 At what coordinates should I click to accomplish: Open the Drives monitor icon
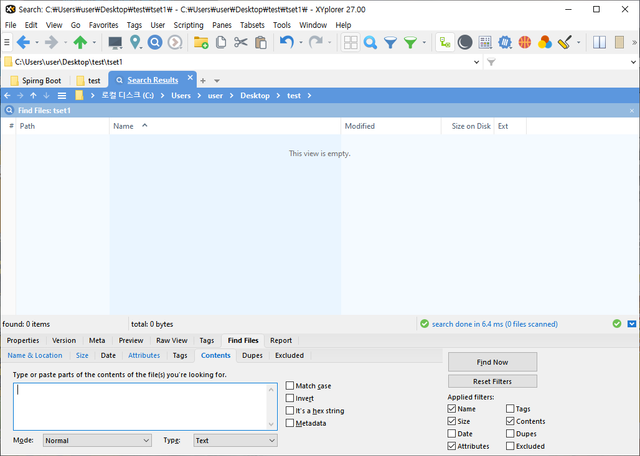click(115, 42)
